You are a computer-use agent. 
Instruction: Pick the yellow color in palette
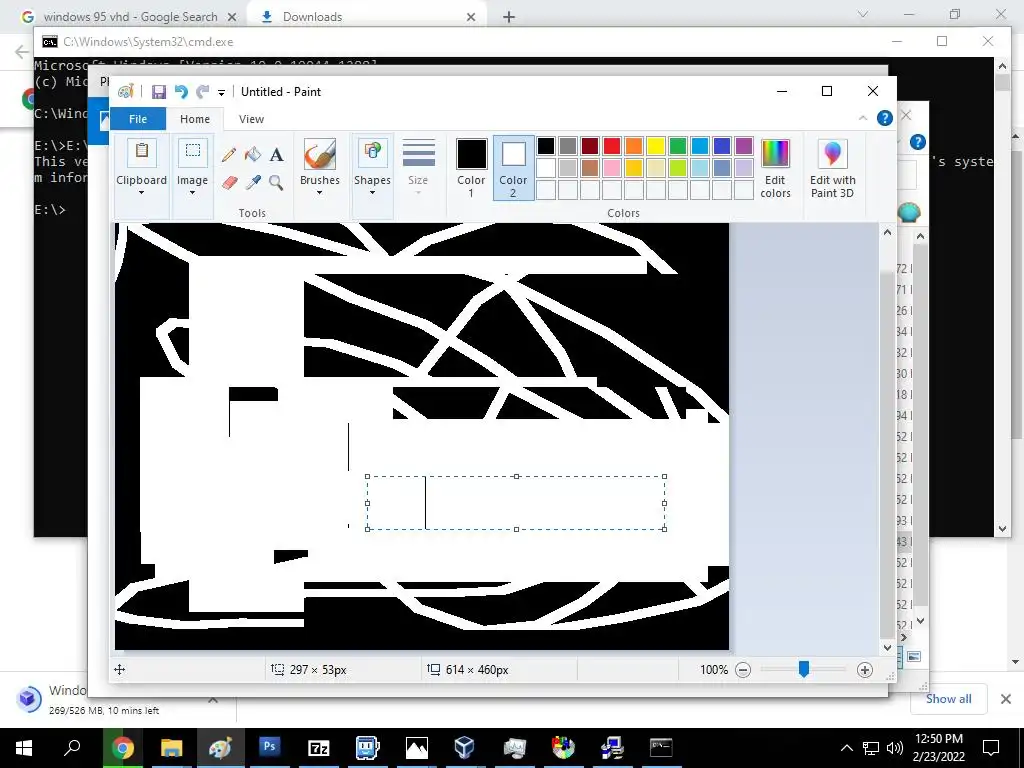click(656, 146)
